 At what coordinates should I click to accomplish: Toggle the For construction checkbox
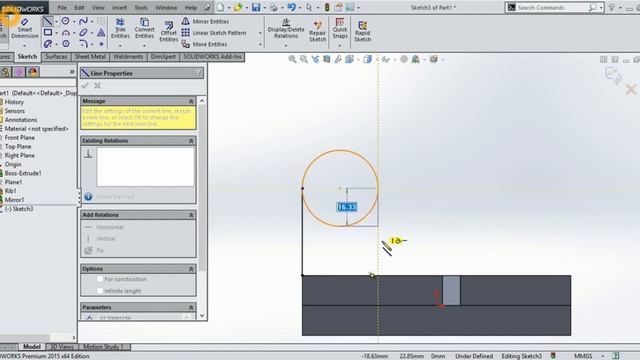click(x=100, y=279)
